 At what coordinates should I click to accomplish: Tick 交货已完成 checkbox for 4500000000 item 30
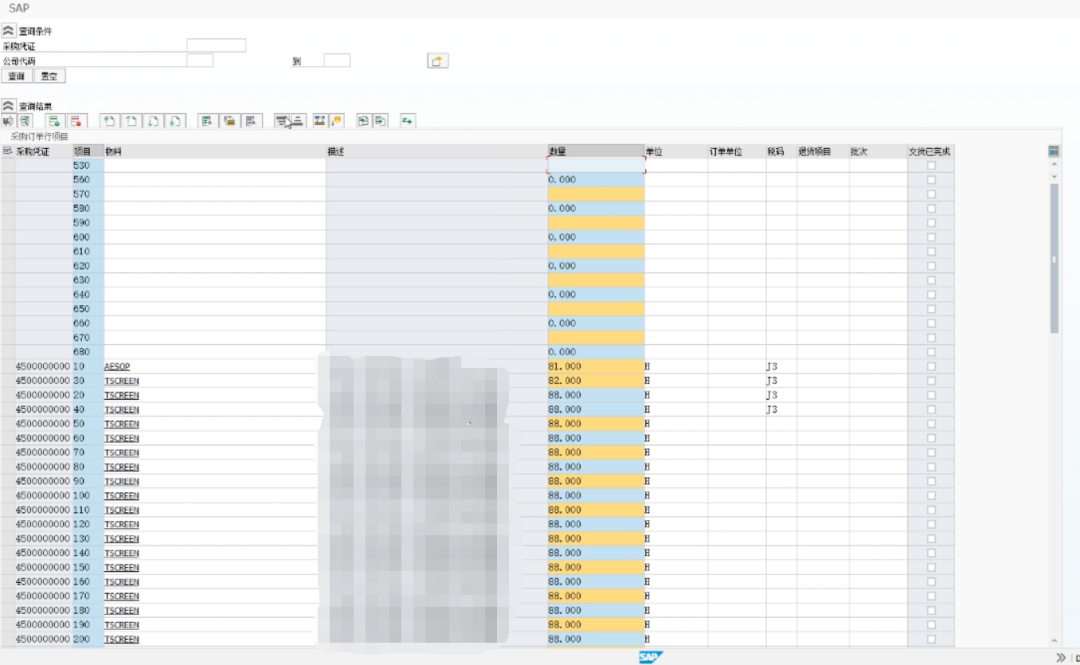pos(931,381)
